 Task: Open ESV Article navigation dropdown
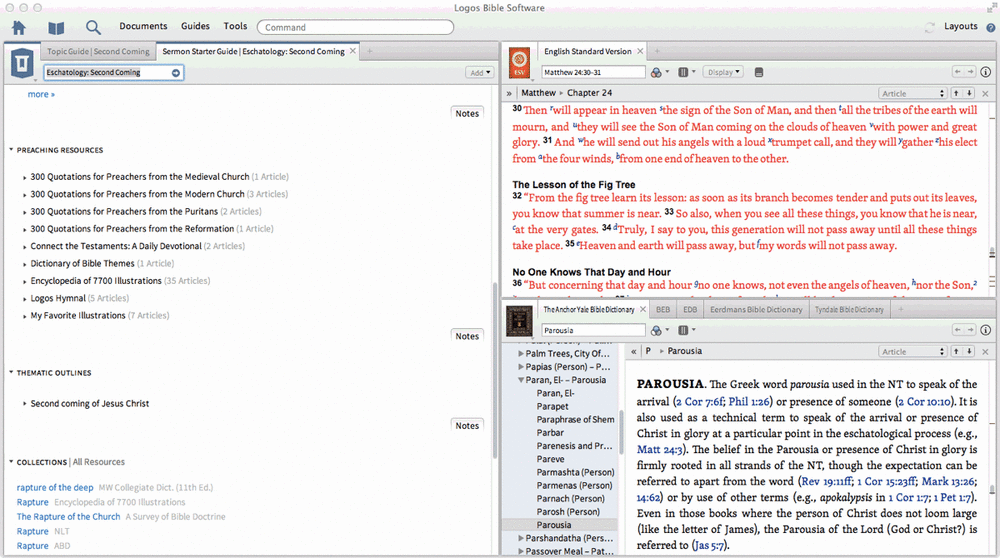tap(912, 93)
